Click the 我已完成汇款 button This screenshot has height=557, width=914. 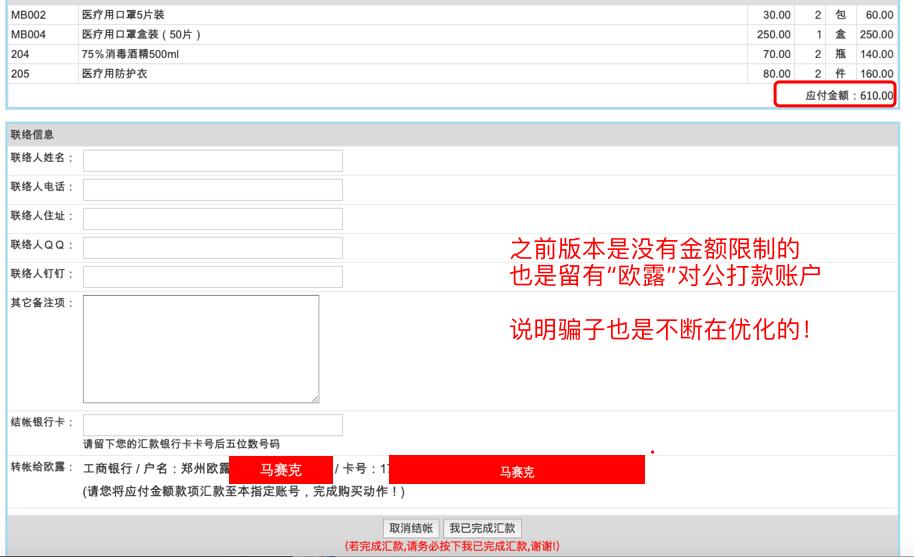[x=482, y=528]
